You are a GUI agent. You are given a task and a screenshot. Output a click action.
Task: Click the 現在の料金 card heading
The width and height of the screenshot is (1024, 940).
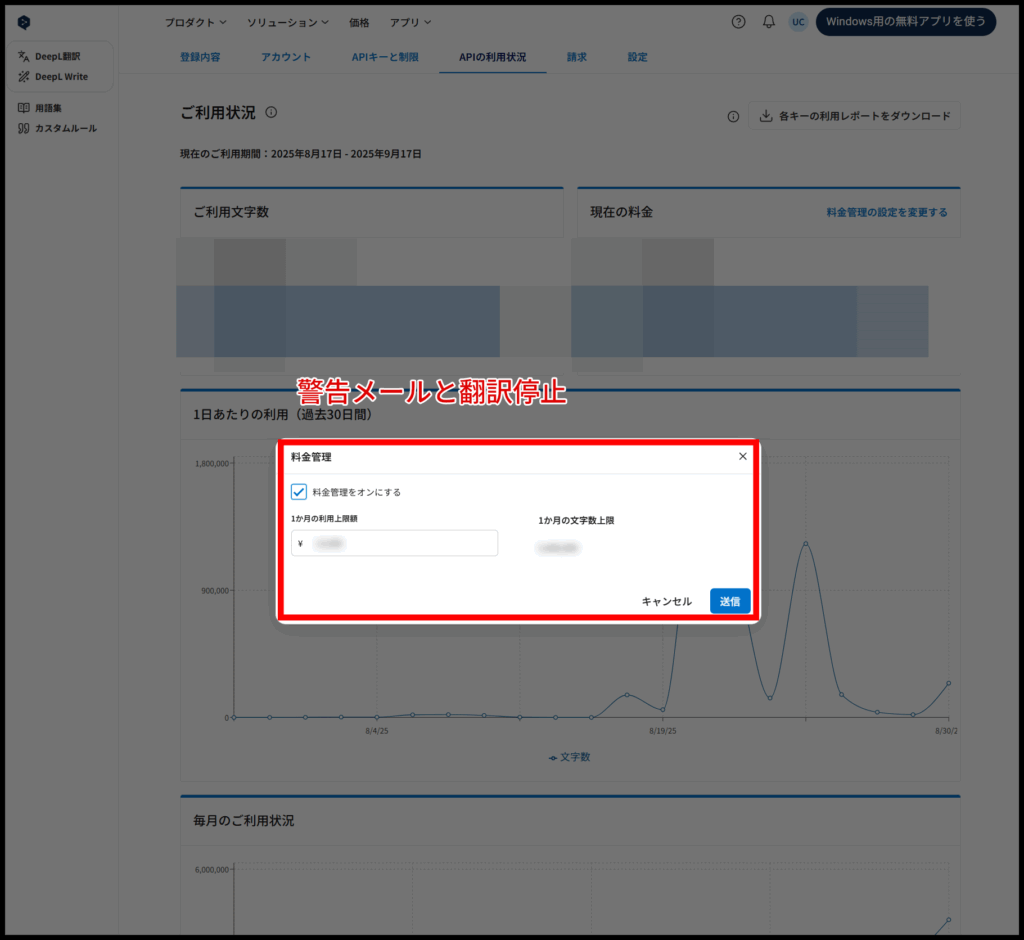coord(621,212)
